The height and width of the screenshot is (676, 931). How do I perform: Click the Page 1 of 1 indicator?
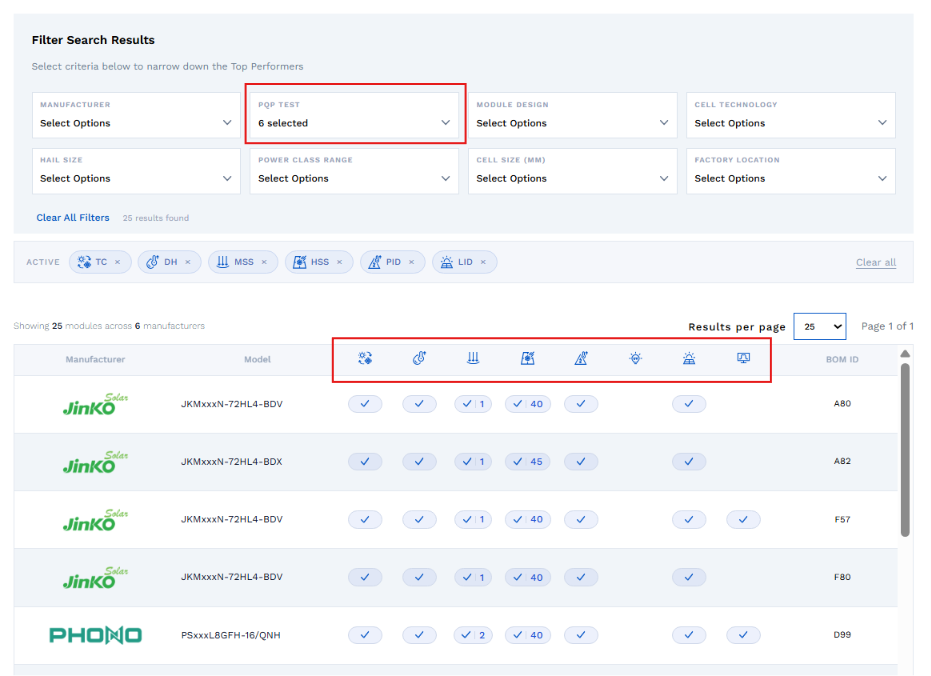[887, 326]
